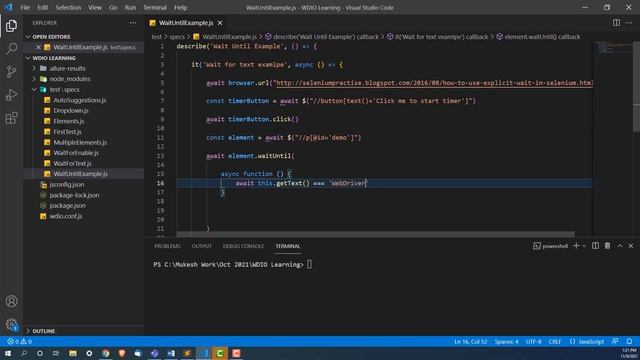Expand the Outline section

coord(44,331)
